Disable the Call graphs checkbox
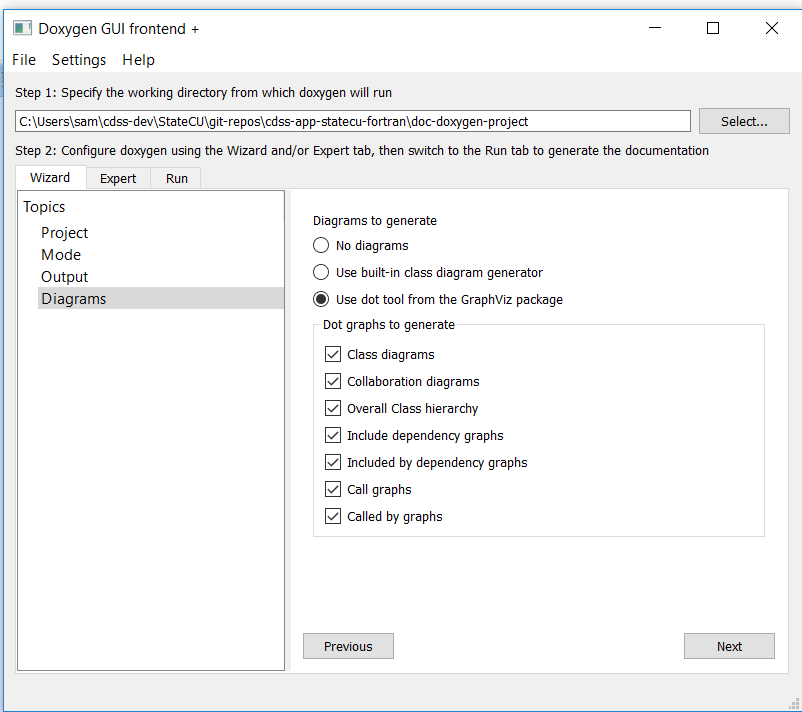The image size is (802, 712). [x=333, y=490]
